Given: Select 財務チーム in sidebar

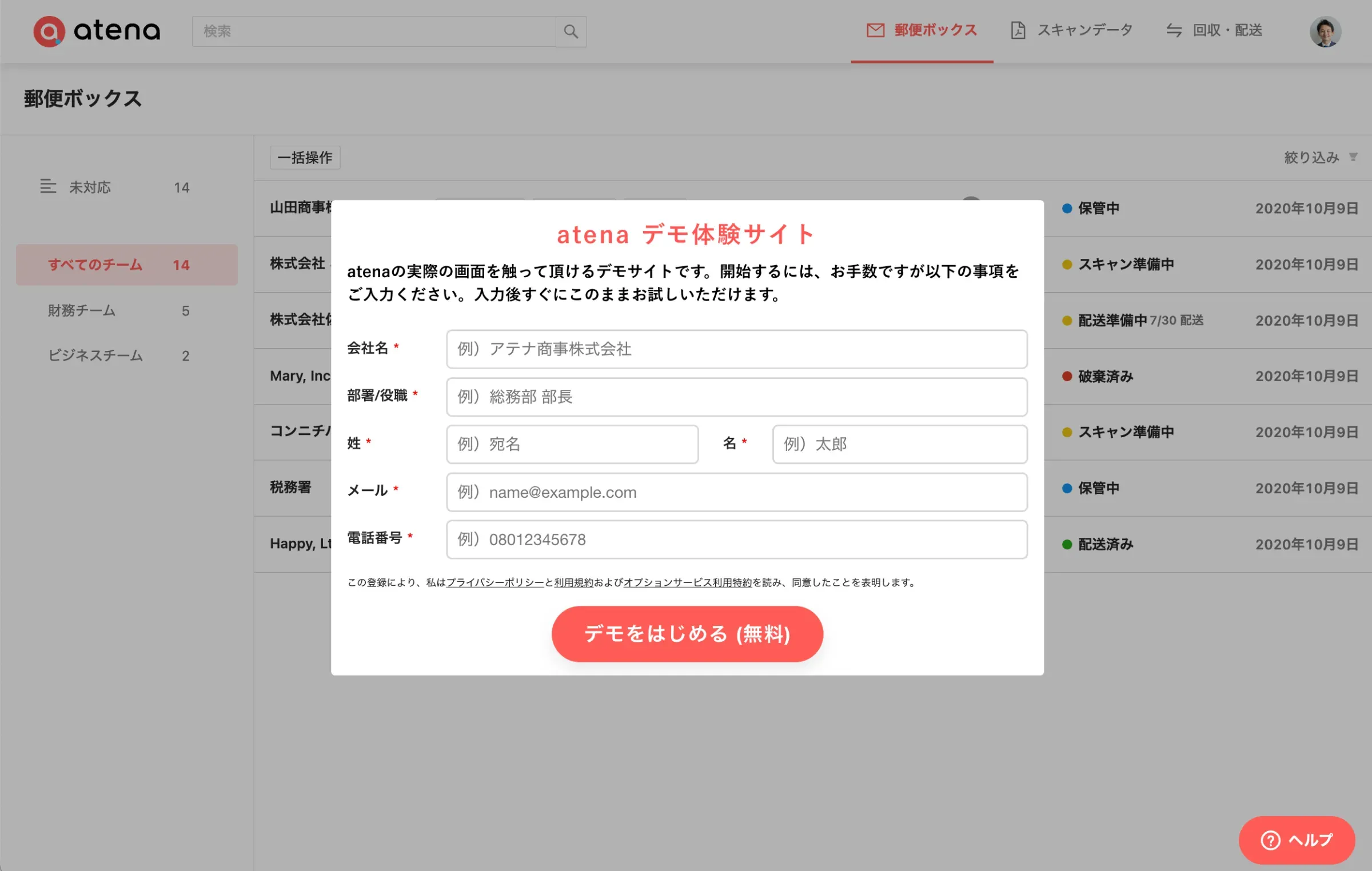Looking at the screenshot, I should coord(82,310).
